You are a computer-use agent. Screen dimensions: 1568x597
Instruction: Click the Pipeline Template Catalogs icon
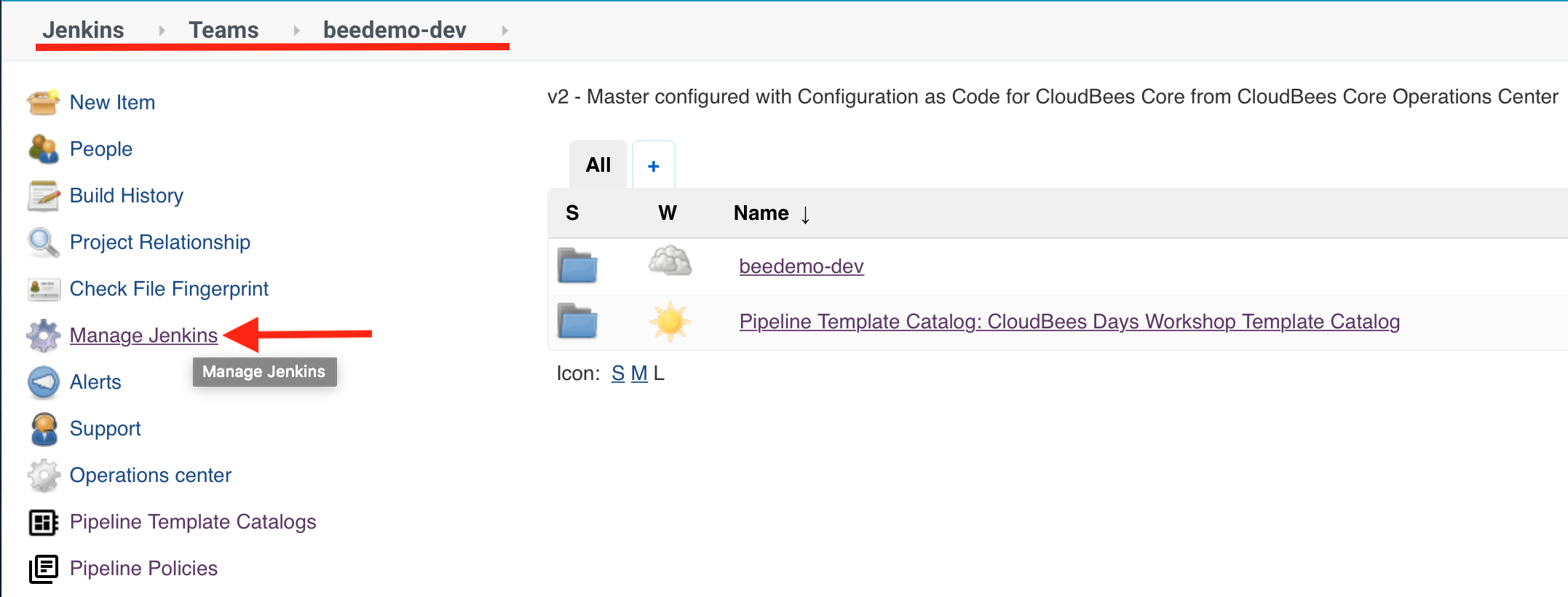[43, 522]
